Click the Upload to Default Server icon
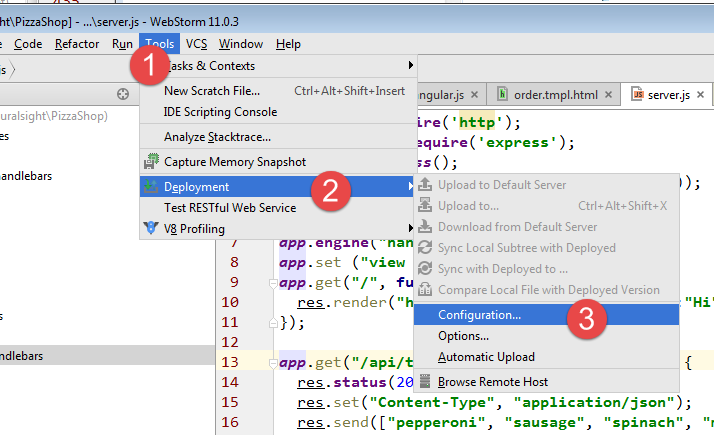The width and height of the screenshot is (714, 435). [x=425, y=184]
